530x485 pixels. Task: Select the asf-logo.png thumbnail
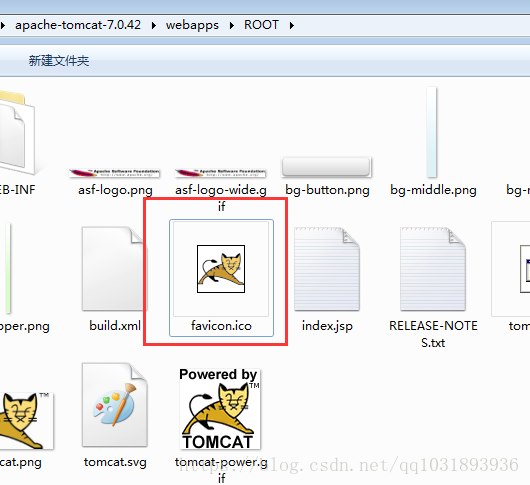point(114,173)
